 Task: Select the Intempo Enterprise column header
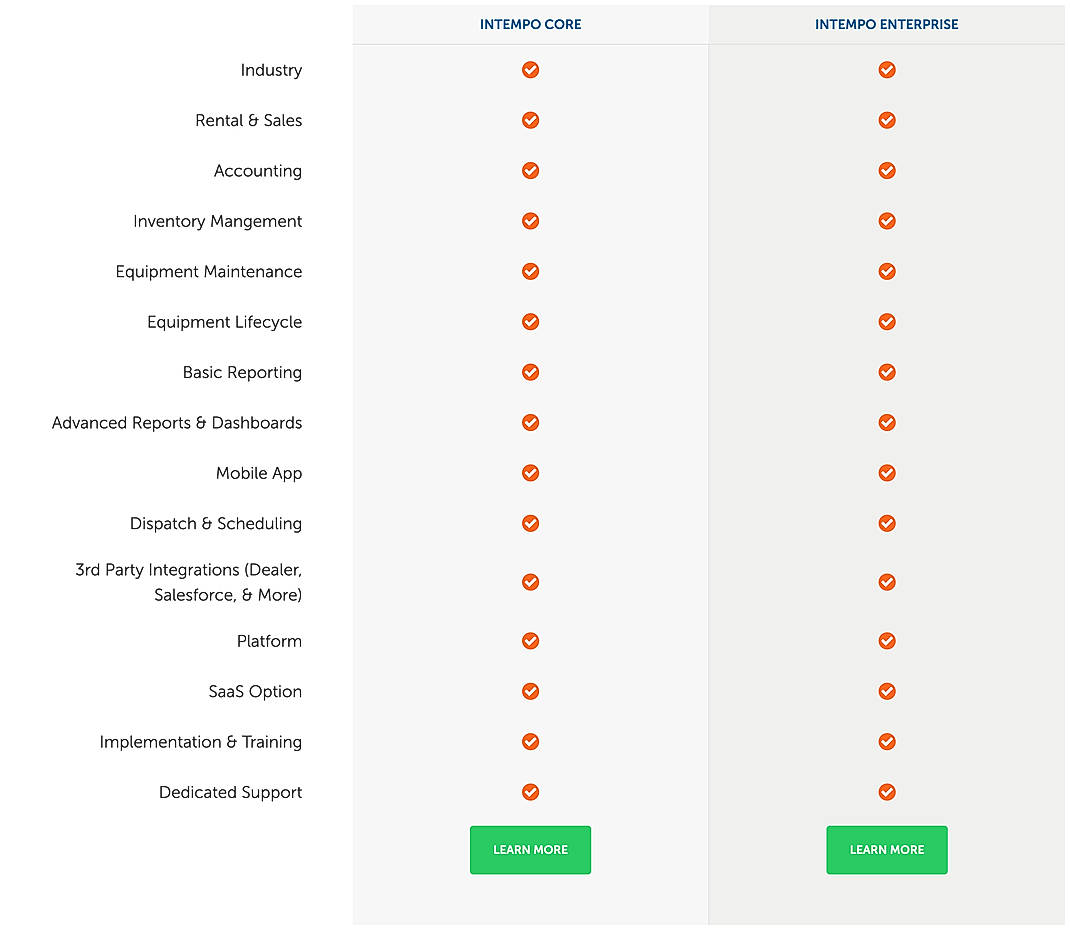[887, 24]
